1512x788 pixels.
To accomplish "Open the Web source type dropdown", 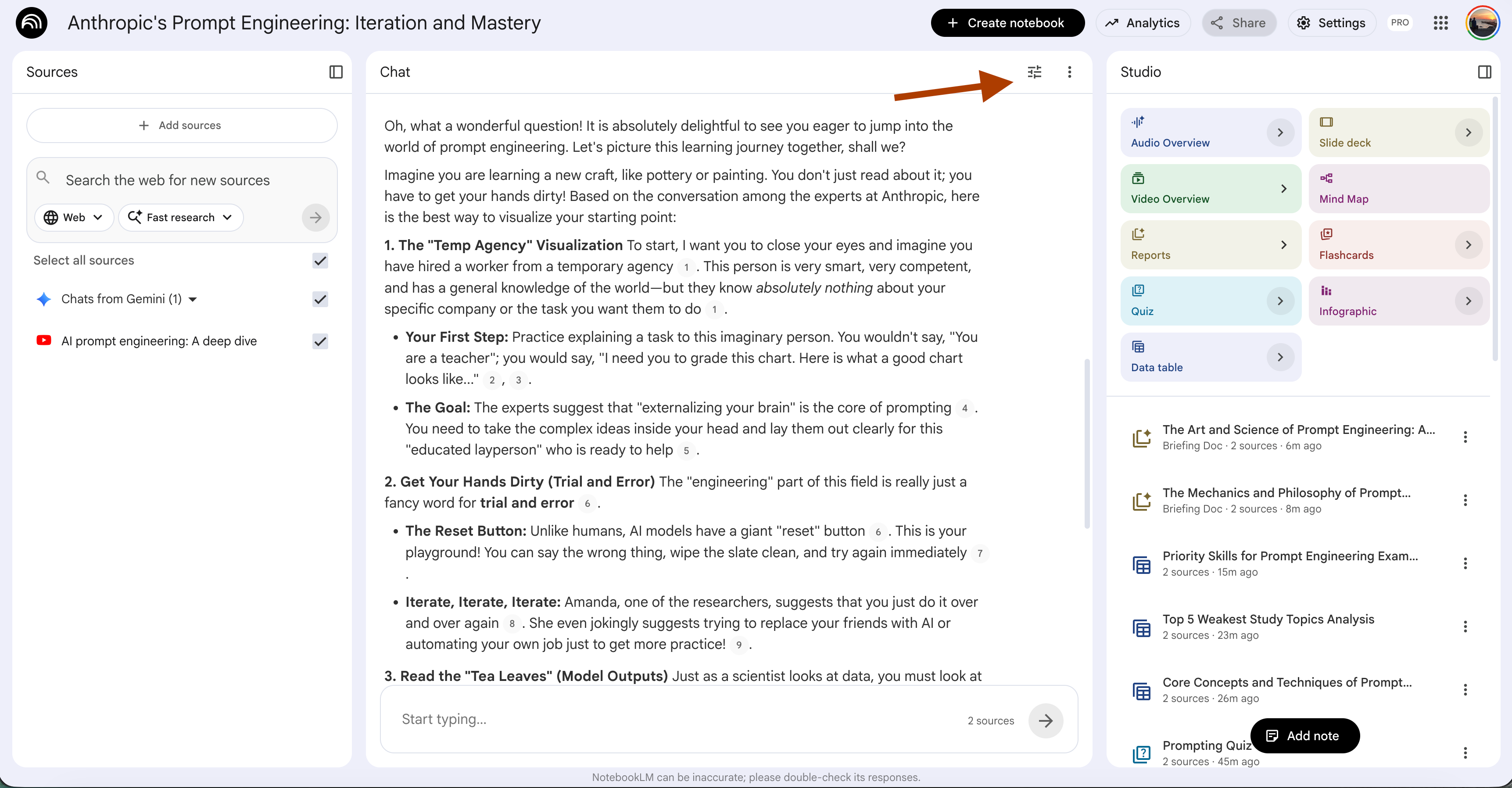I will (x=74, y=217).
